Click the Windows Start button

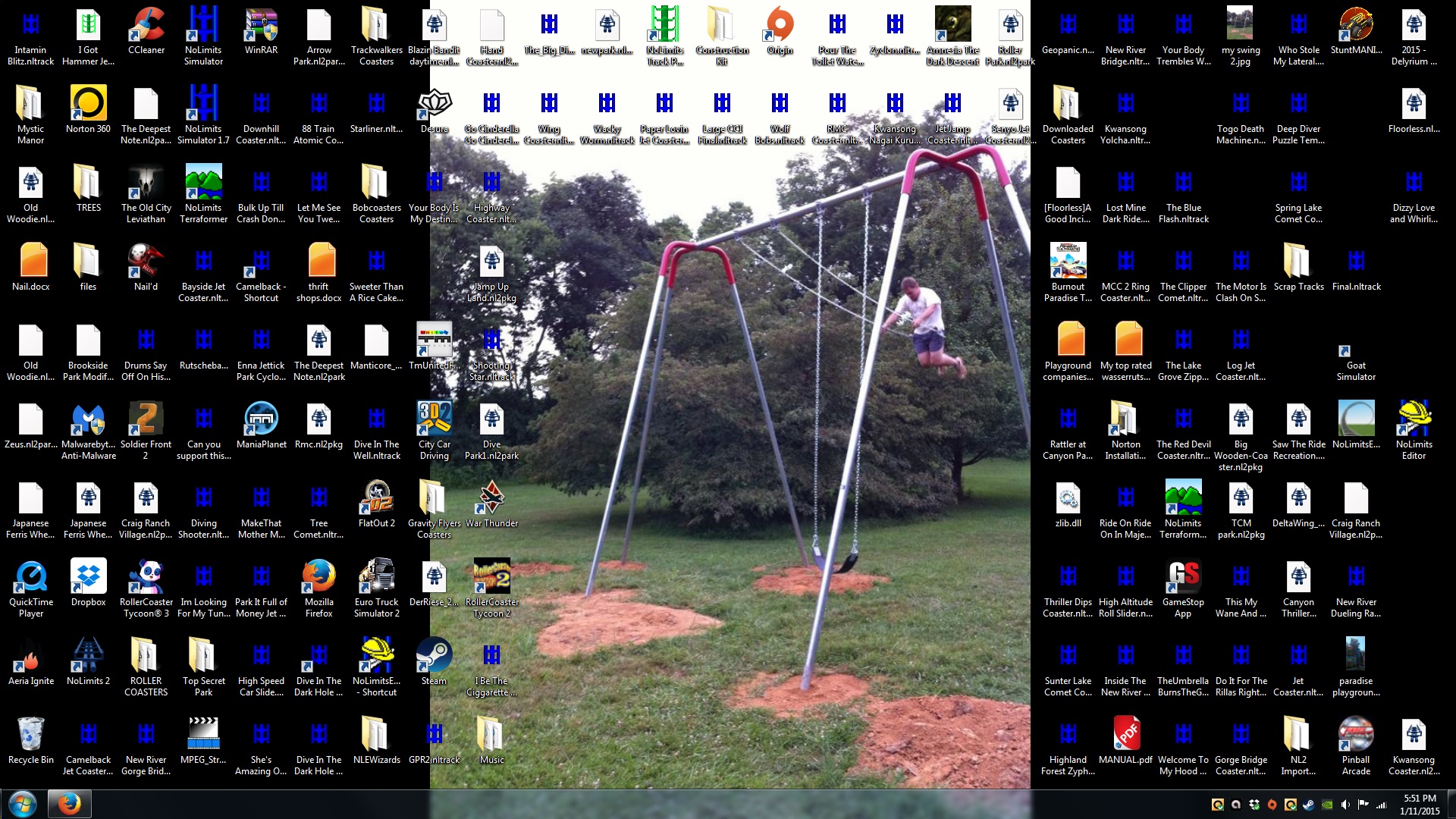point(22,804)
